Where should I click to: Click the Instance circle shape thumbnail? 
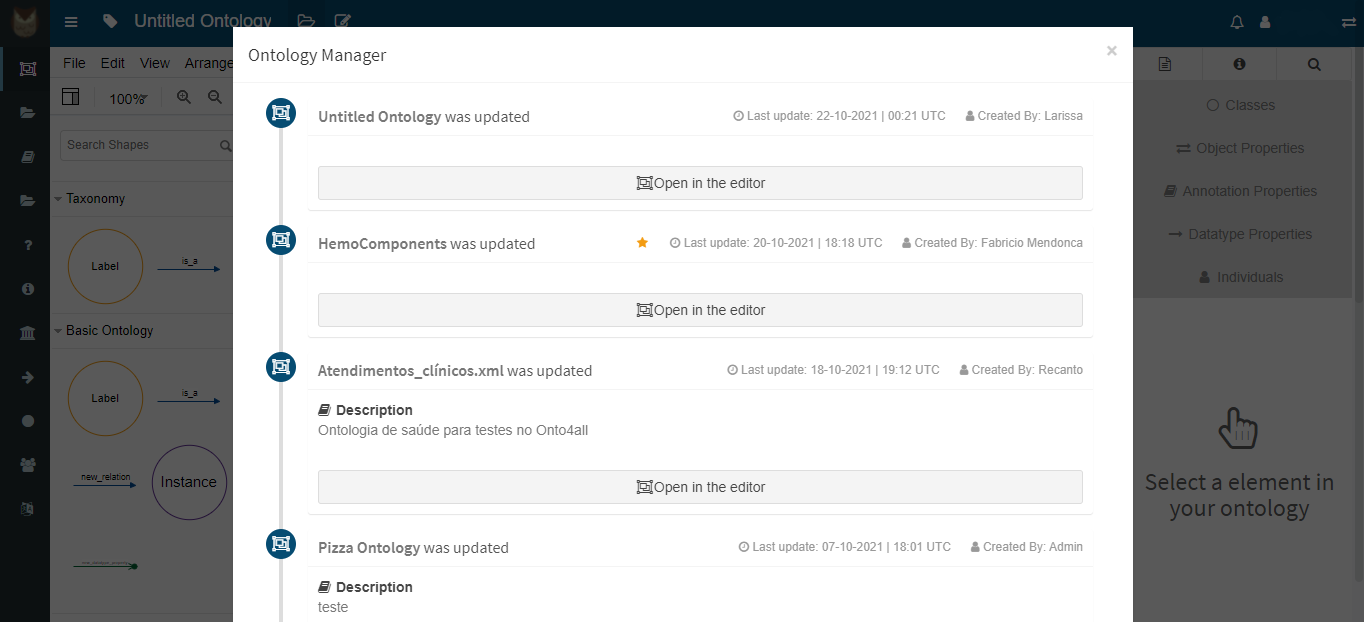pos(189,482)
